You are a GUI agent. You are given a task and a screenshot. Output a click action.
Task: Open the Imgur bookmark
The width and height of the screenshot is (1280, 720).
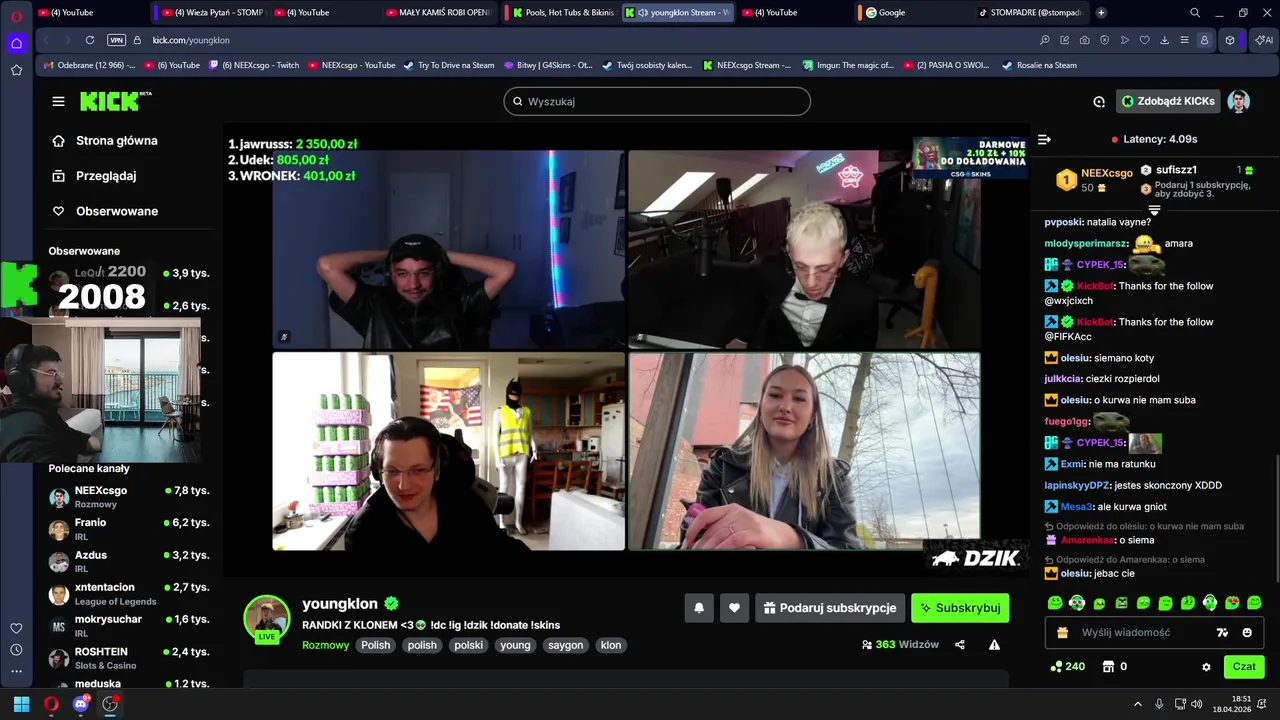[x=847, y=65]
